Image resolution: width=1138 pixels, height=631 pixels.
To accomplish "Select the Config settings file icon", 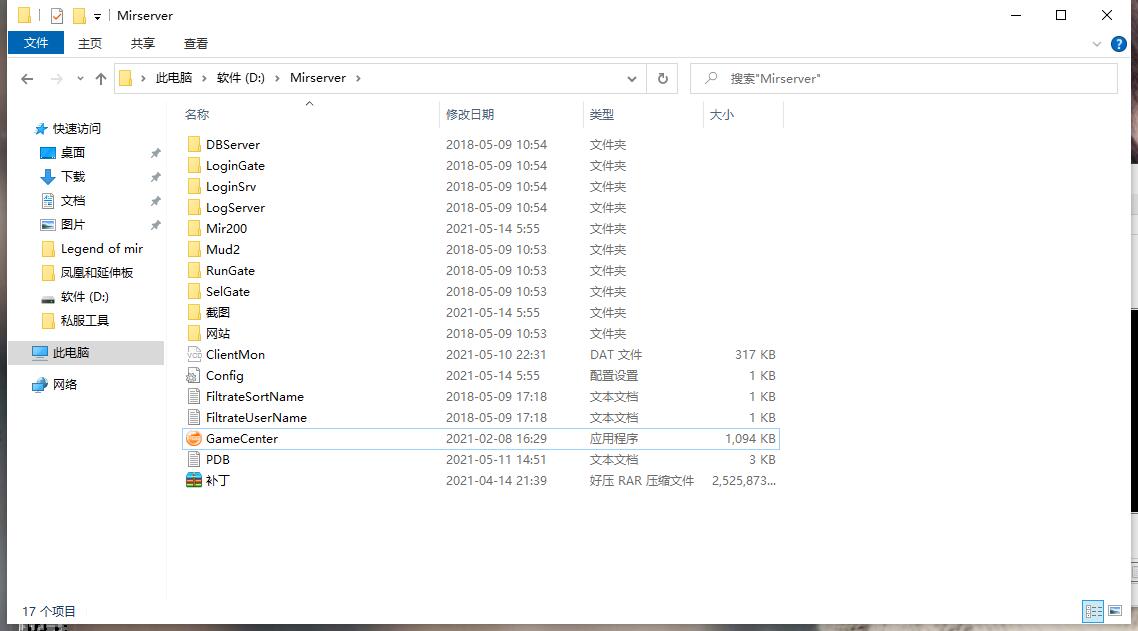I will [194, 376].
